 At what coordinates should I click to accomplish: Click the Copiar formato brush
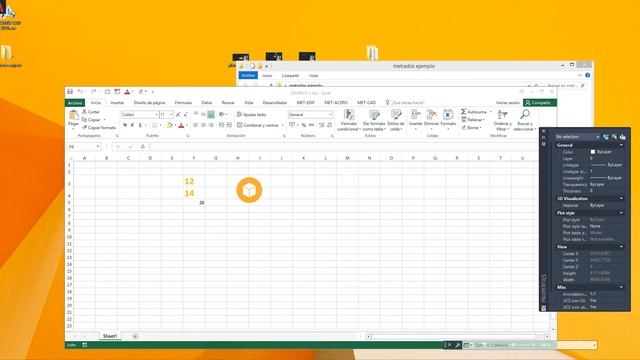click(99, 128)
